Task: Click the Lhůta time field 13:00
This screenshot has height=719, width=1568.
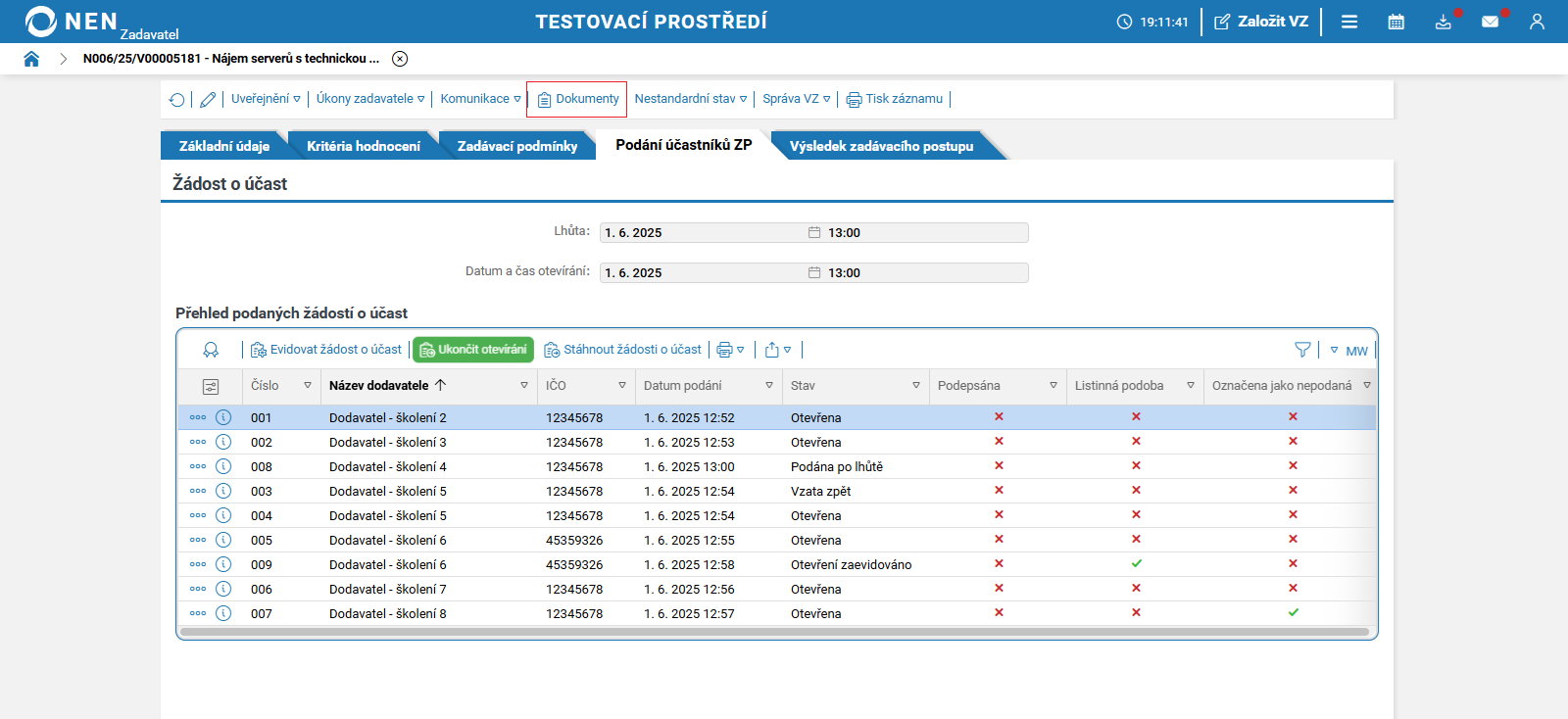Action: (x=926, y=232)
